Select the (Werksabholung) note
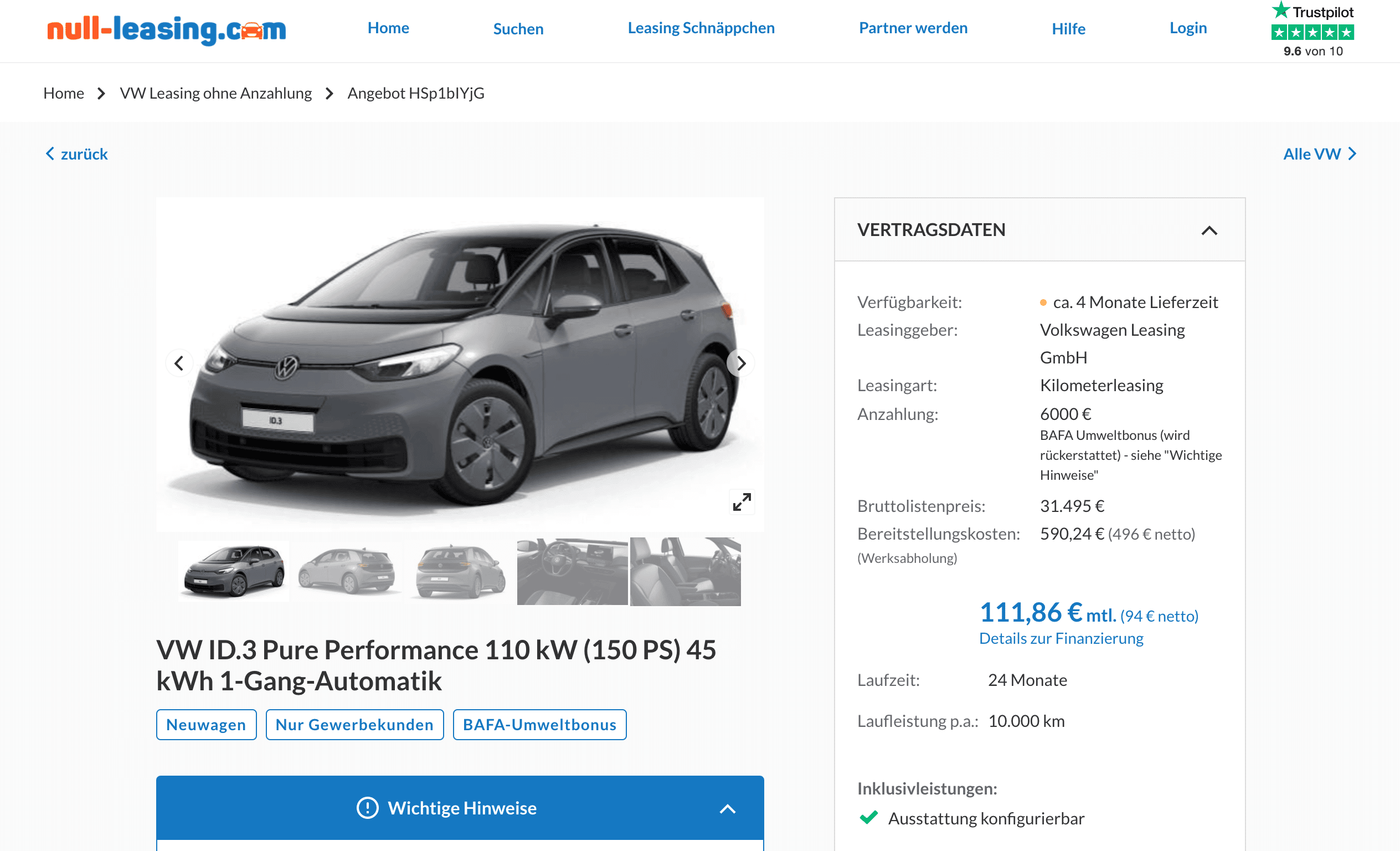 907,558
